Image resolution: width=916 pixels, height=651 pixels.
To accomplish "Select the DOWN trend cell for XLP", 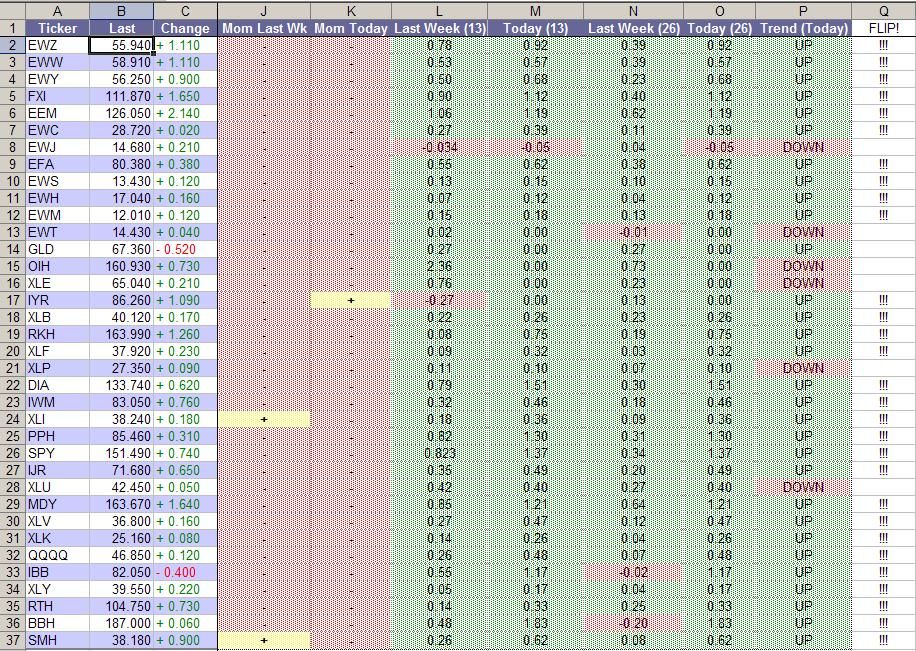I will (803, 368).
